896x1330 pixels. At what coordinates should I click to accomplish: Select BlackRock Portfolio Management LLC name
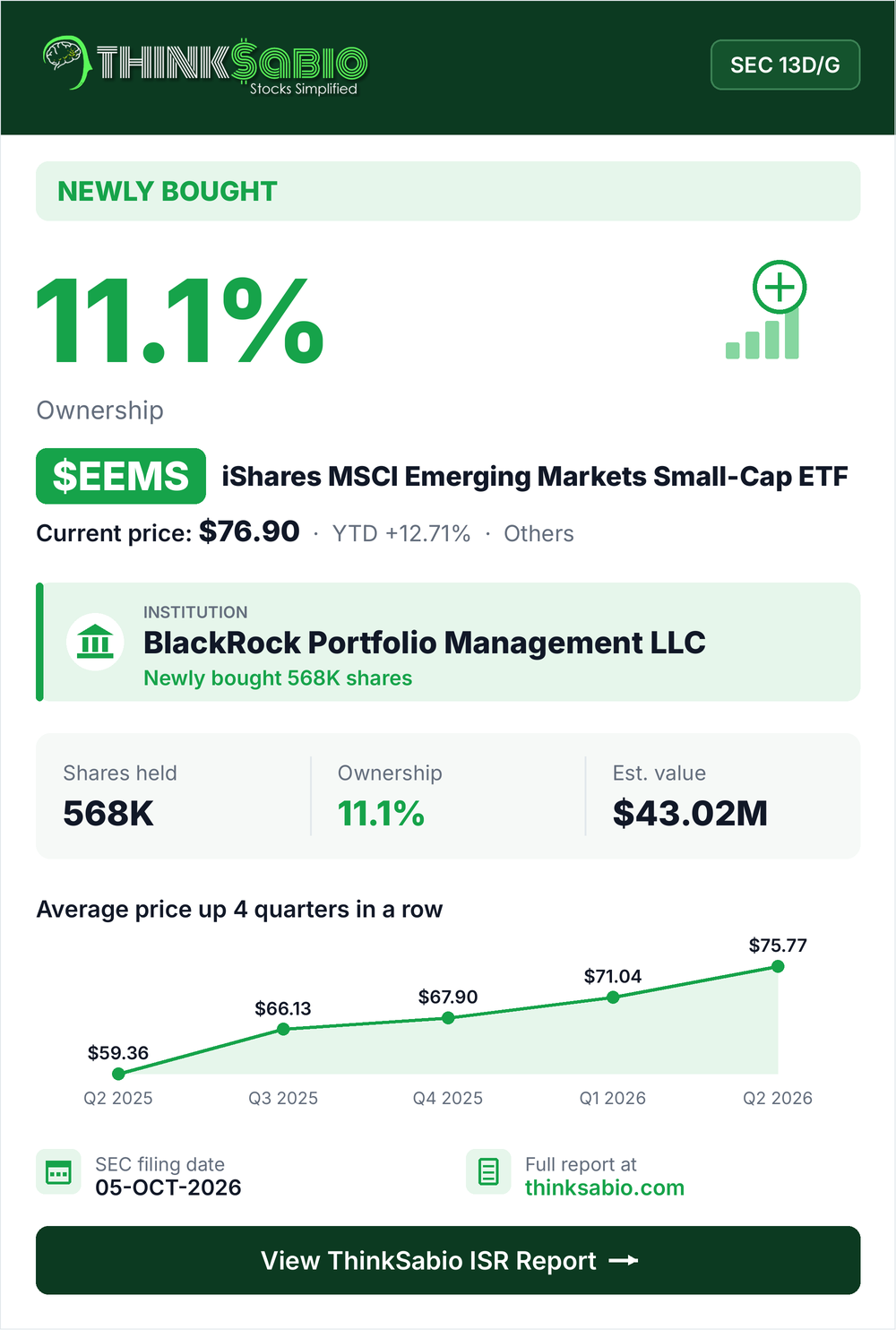[x=425, y=643]
